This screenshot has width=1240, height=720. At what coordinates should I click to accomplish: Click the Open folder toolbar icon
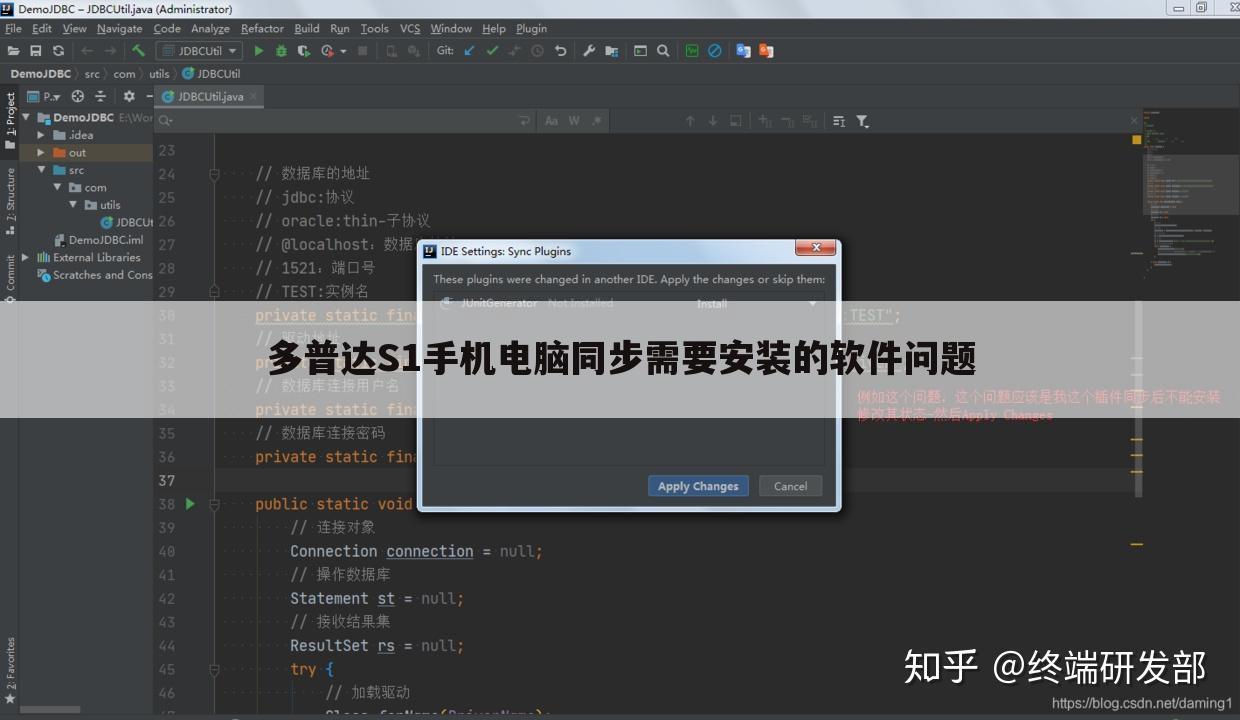click(13, 51)
